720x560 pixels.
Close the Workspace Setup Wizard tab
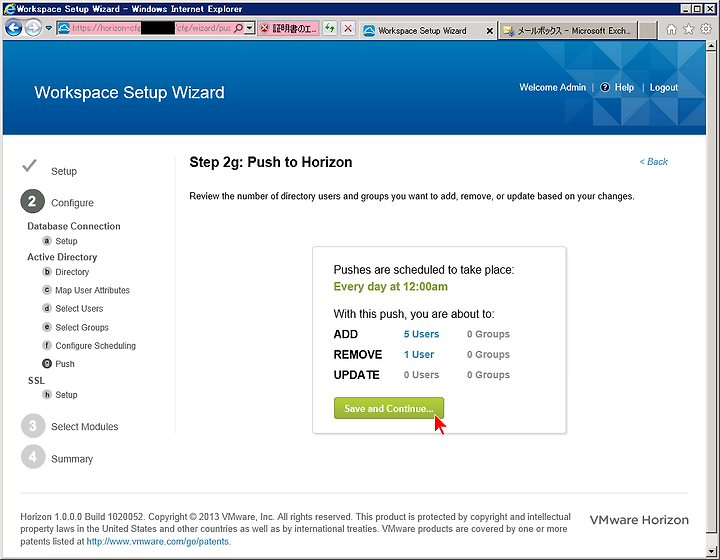pyautogui.click(x=489, y=31)
